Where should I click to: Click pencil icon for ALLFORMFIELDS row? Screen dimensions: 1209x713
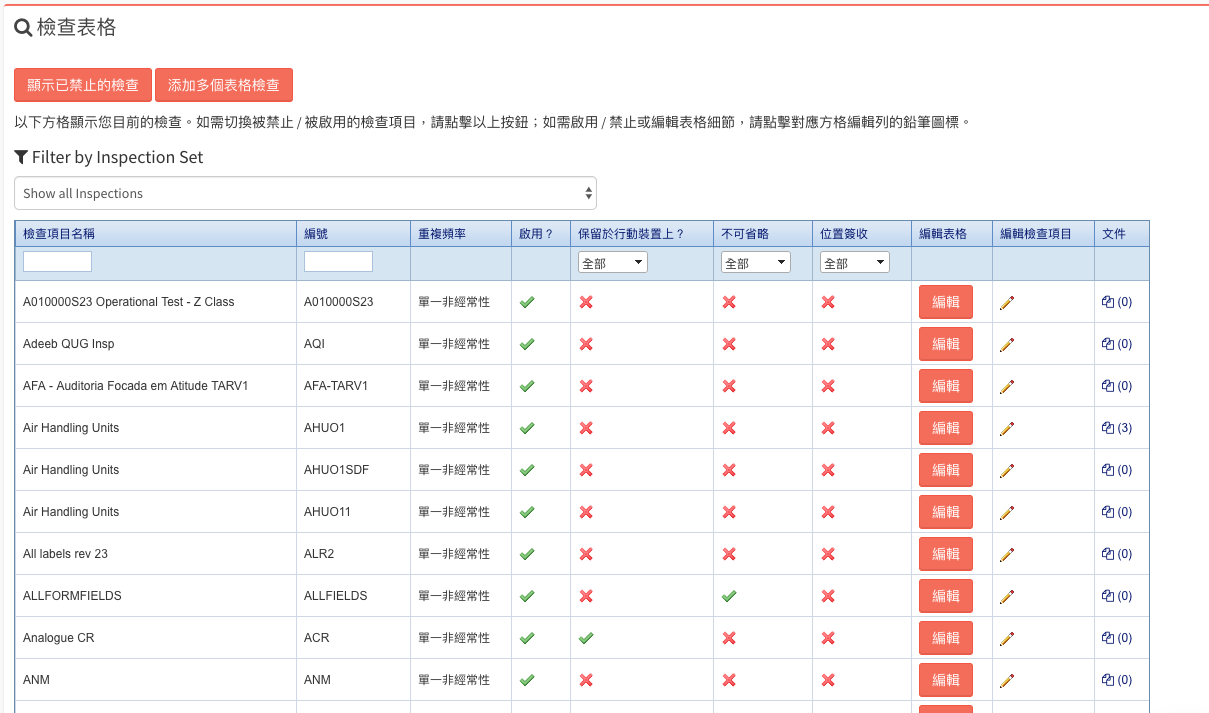[1007, 596]
